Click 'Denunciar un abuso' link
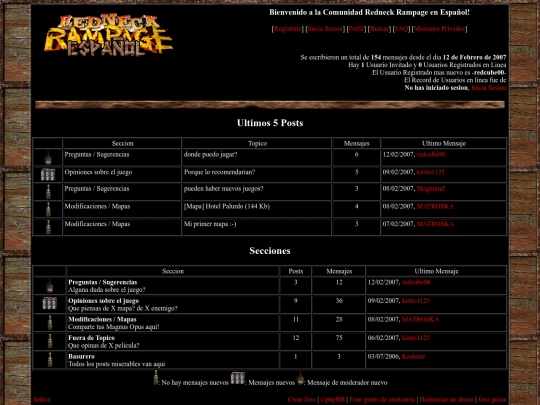Viewport: 540px width, 405px height. [446, 400]
